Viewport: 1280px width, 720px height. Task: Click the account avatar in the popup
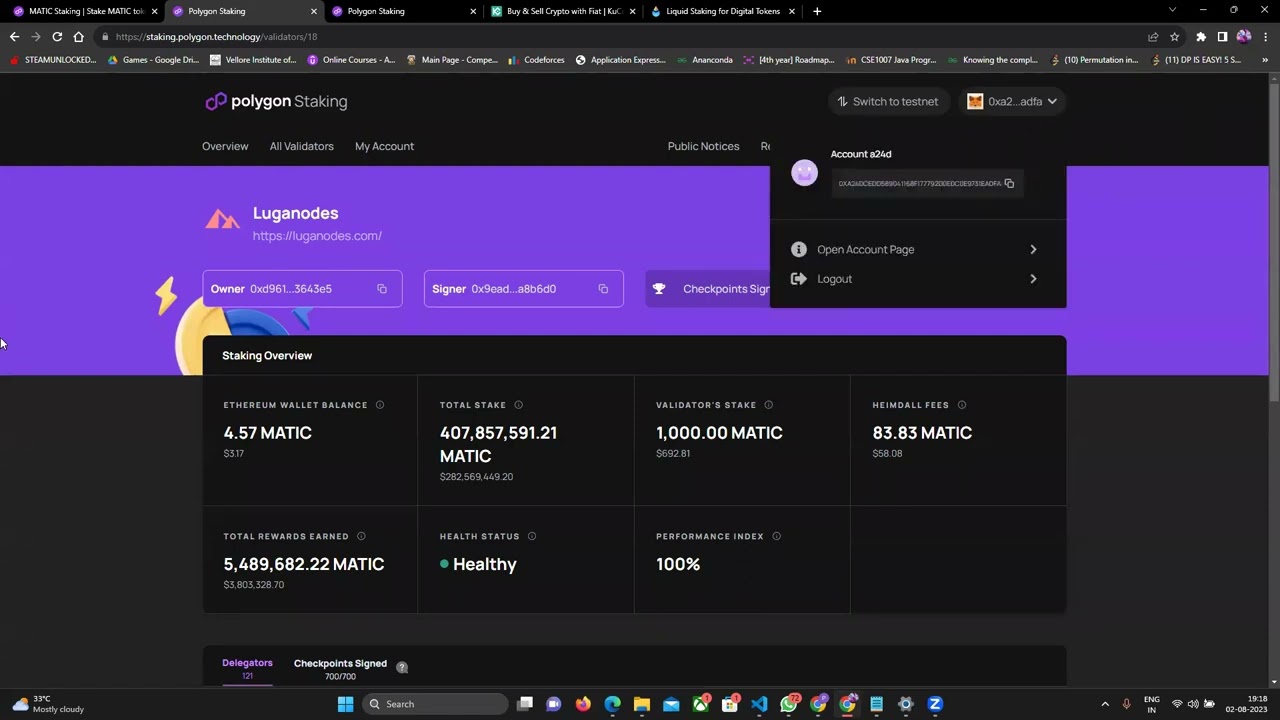point(804,173)
